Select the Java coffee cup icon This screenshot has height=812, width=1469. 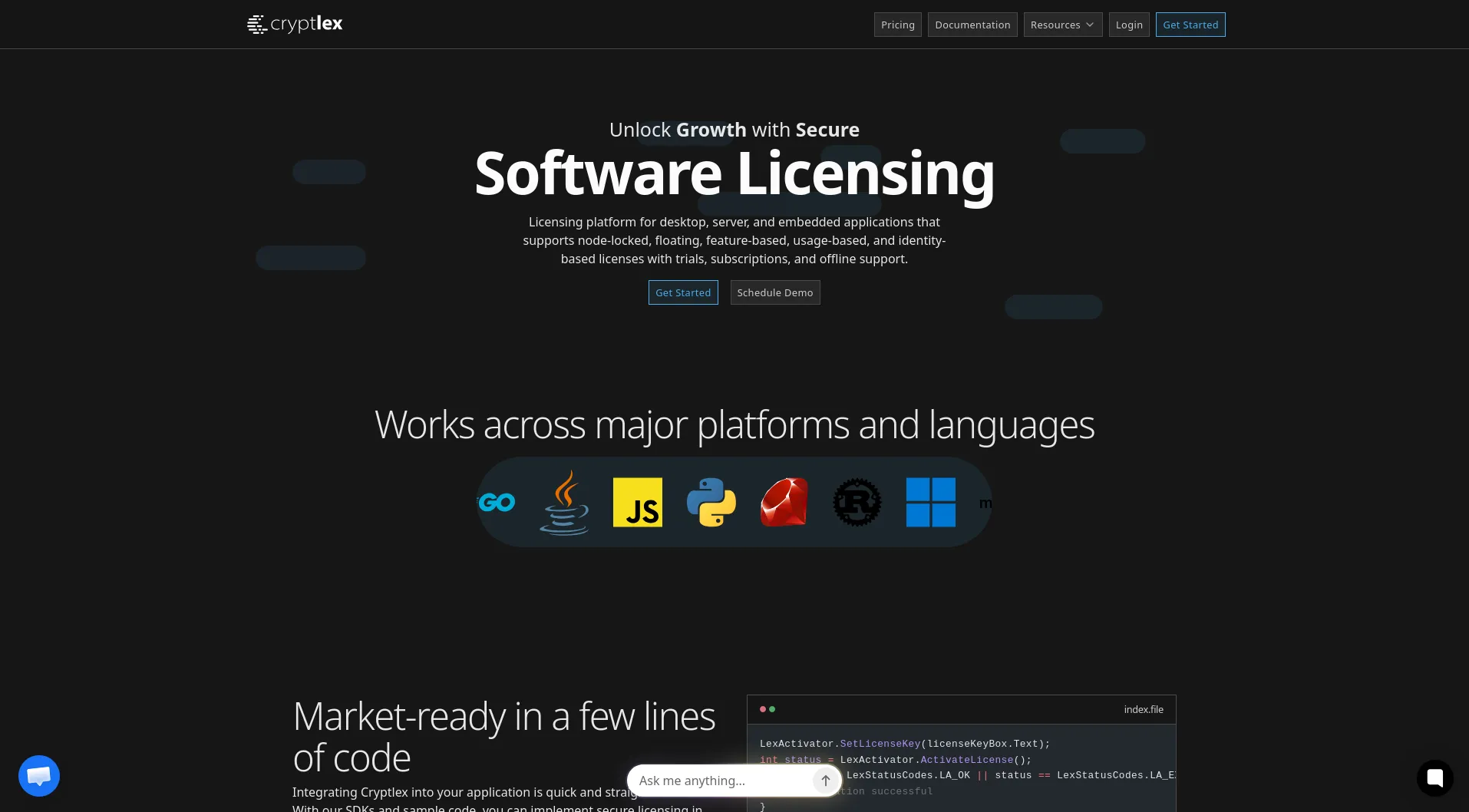pyautogui.click(x=564, y=503)
